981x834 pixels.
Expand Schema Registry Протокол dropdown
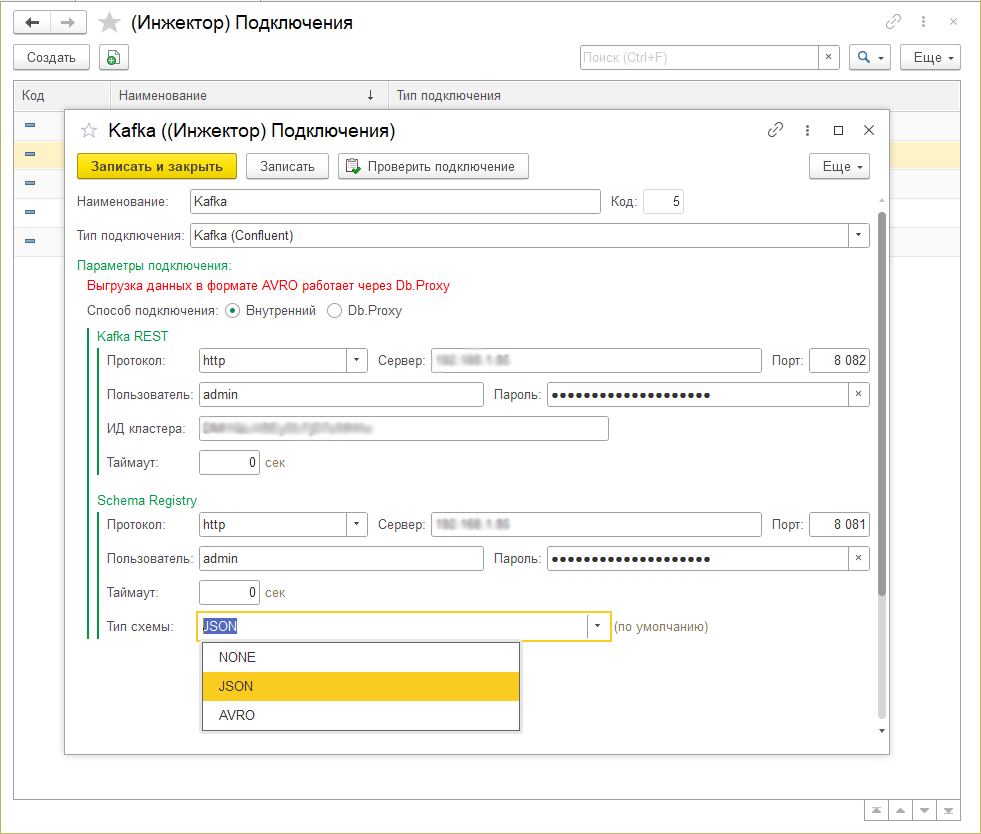point(357,524)
